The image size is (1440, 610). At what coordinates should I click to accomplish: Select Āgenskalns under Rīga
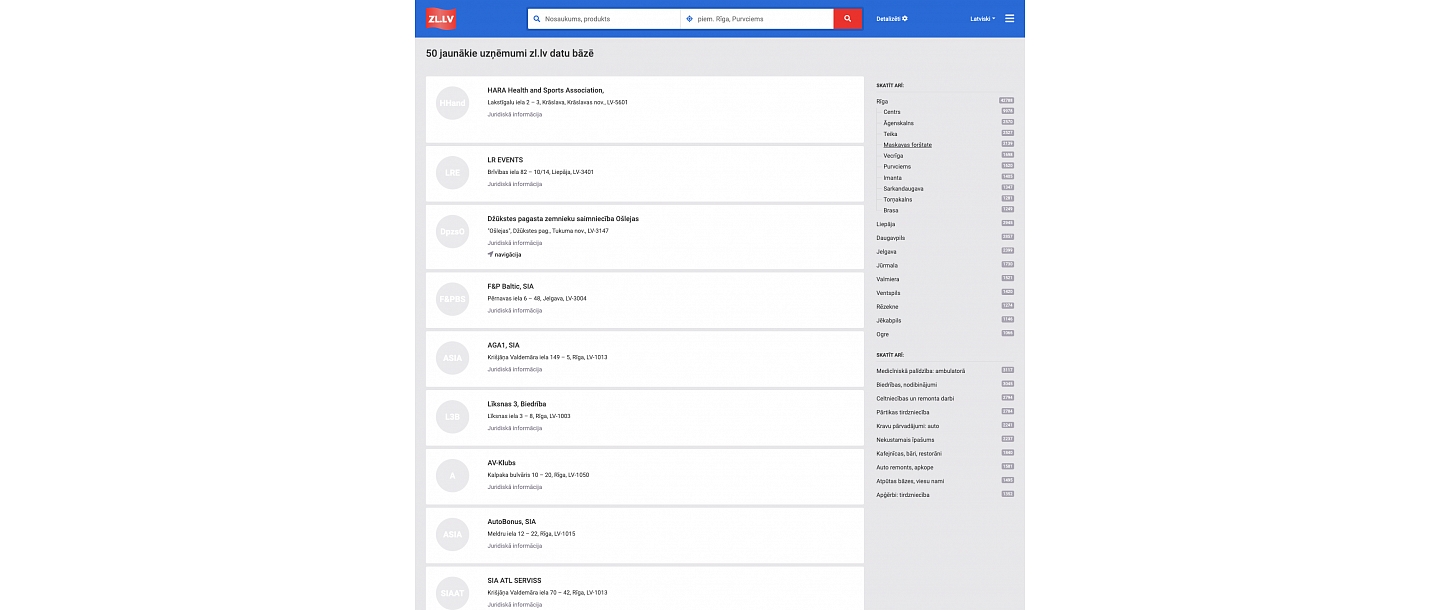[898, 123]
